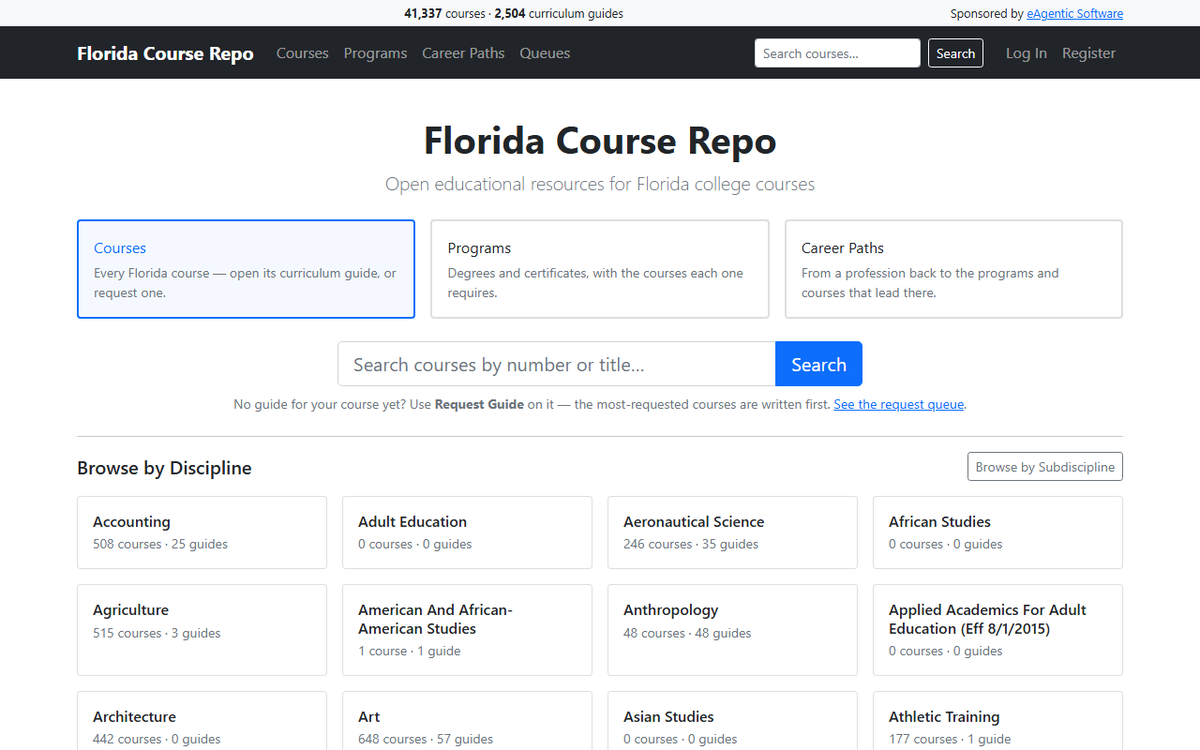Open American And African-American Studies card

click(x=467, y=630)
